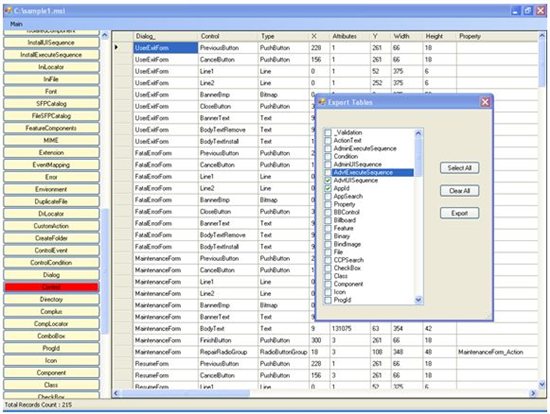Uncheck the AppId checkbox
The height and width of the screenshot is (414, 550).
click(328, 188)
